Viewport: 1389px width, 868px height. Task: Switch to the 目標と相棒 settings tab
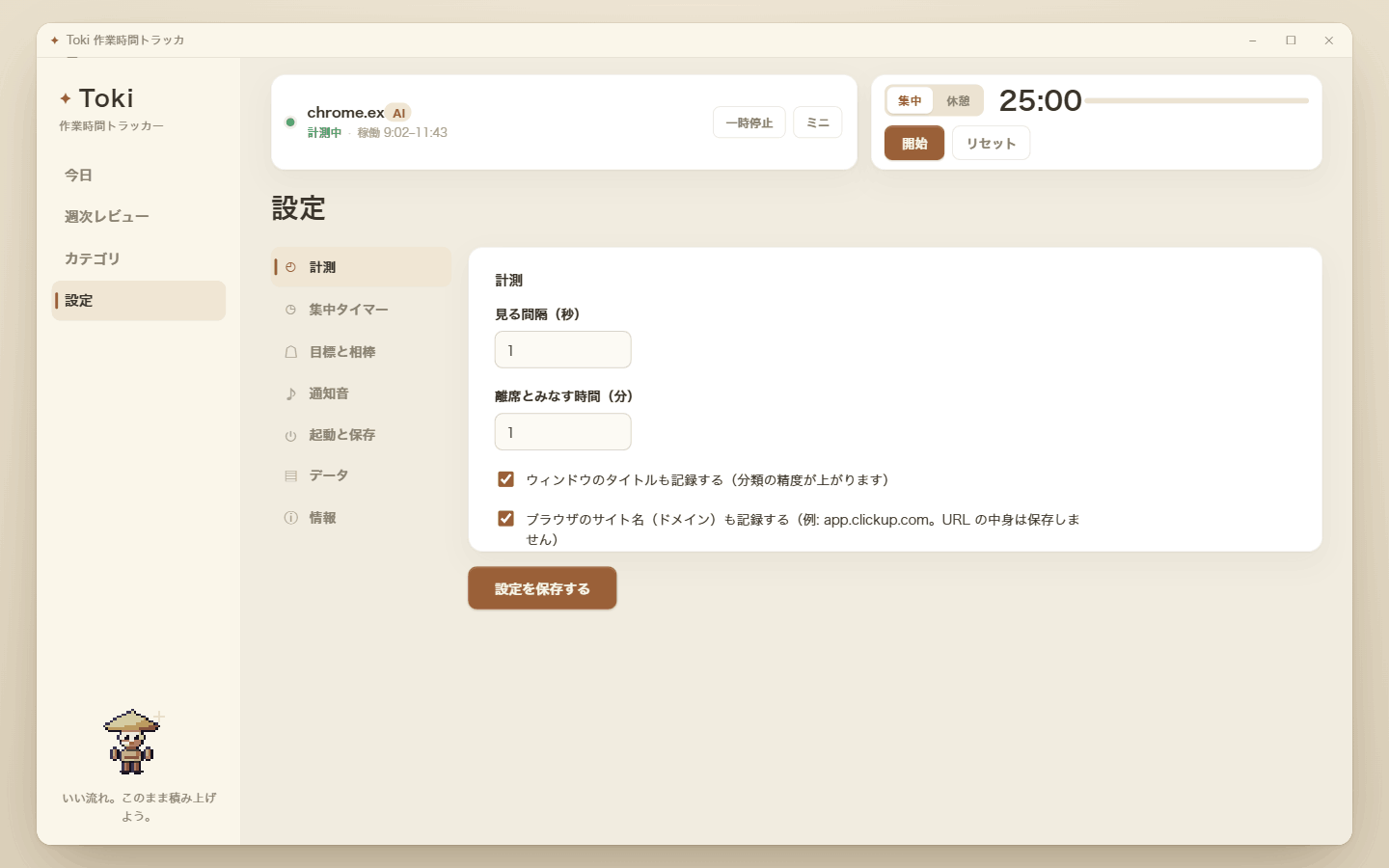point(362,352)
